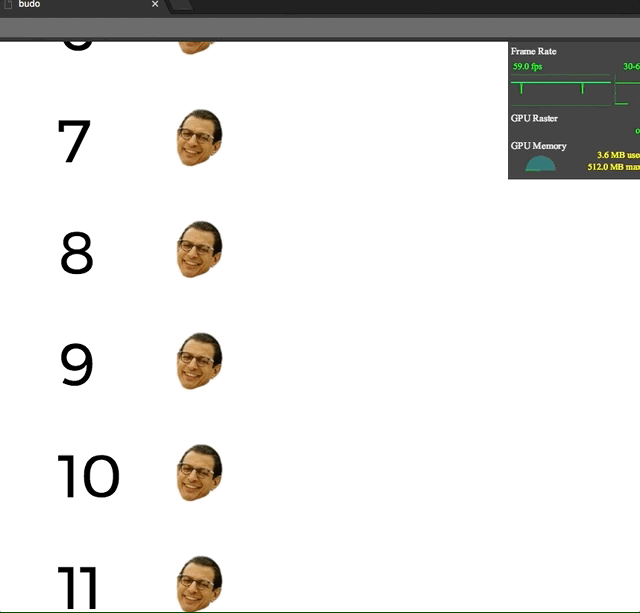Click the GPU Memory label
Screen dimensions: 640x613
click(538, 146)
